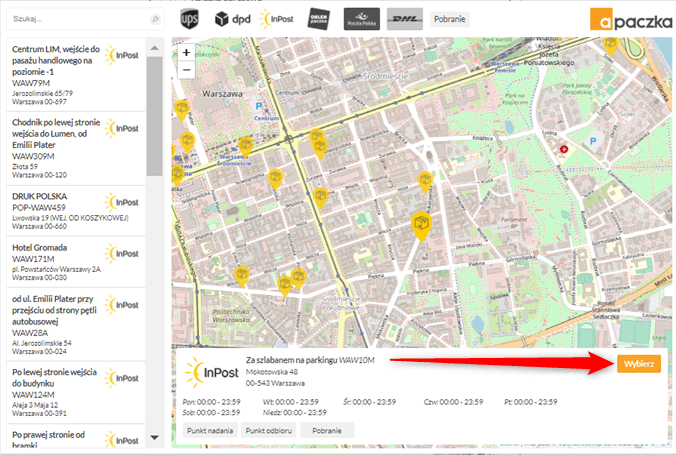
Task: Filter points by UPS carrier logo
Action: (189, 18)
